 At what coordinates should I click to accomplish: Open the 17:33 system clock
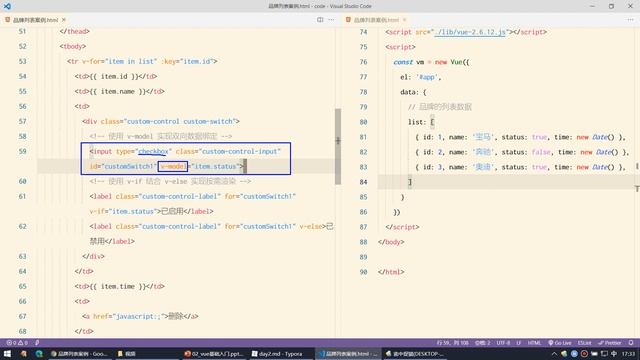629,354
